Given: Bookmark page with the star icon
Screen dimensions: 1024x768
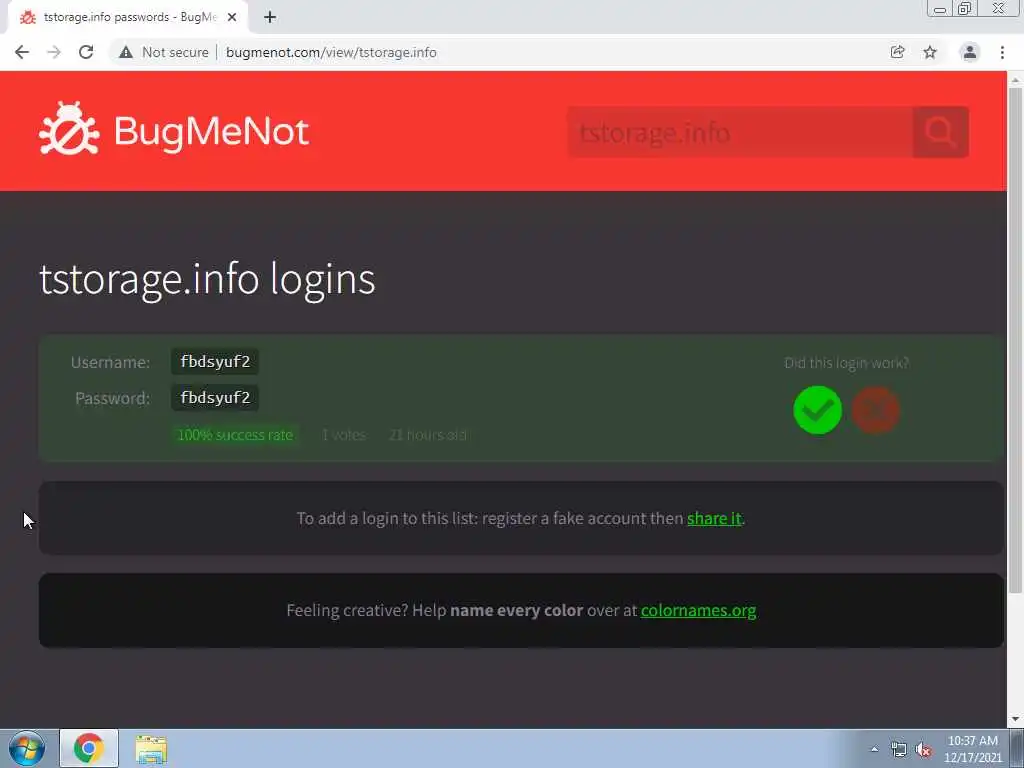Looking at the screenshot, I should 930,52.
